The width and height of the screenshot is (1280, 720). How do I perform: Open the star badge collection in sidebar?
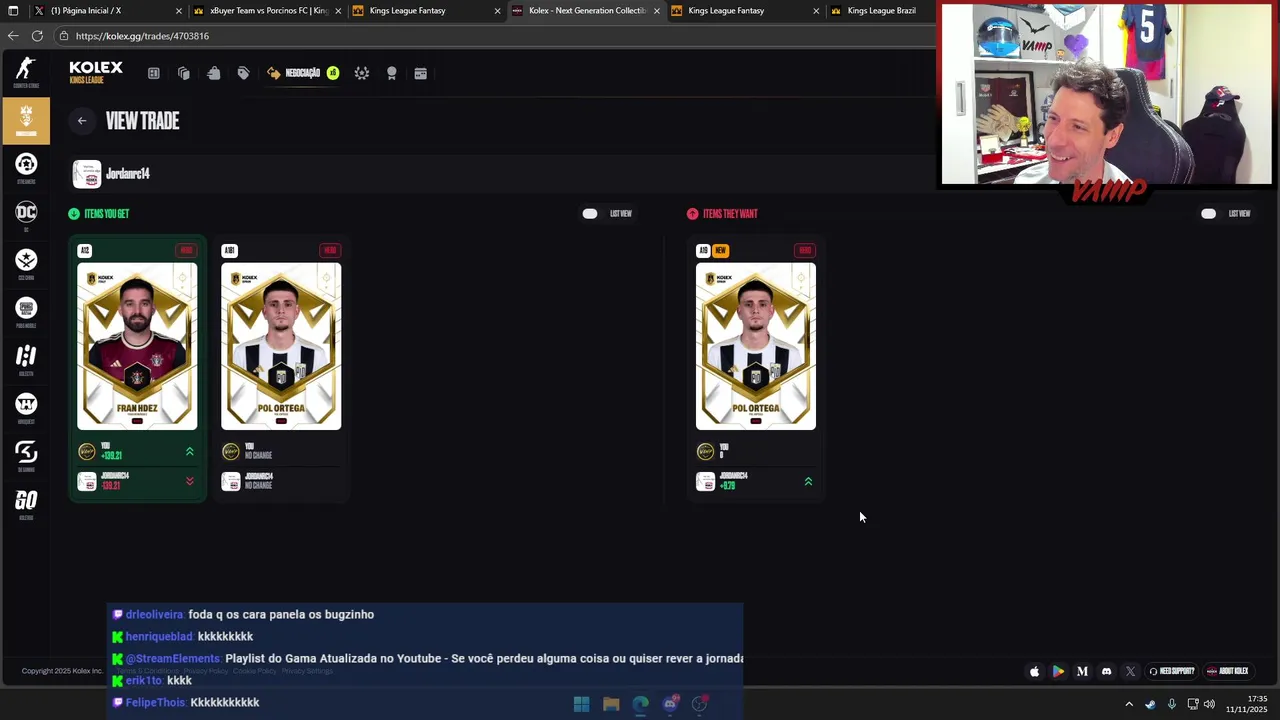(26, 263)
